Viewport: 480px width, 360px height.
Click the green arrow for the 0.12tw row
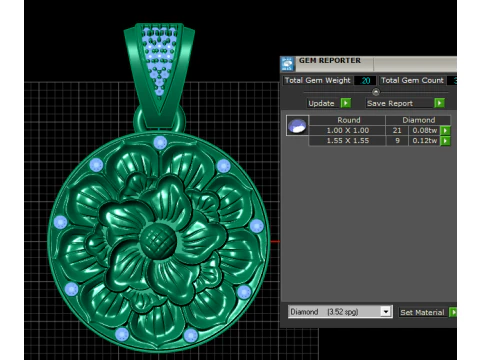point(445,141)
